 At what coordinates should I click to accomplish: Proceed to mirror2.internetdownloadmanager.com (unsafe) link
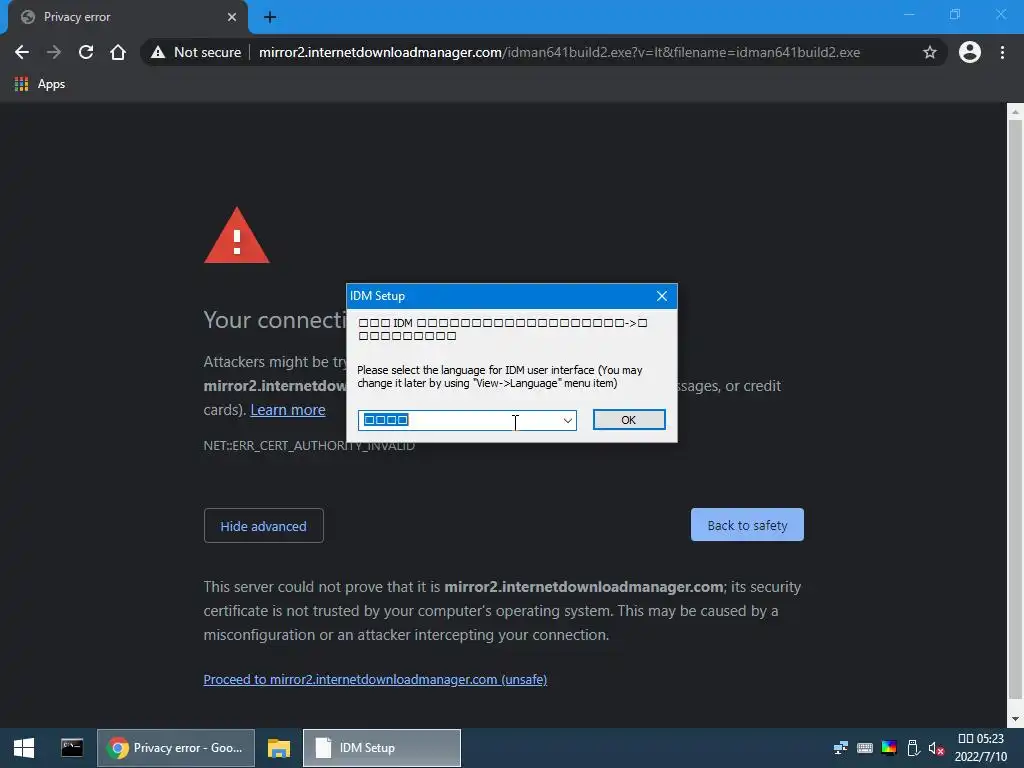click(375, 679)
